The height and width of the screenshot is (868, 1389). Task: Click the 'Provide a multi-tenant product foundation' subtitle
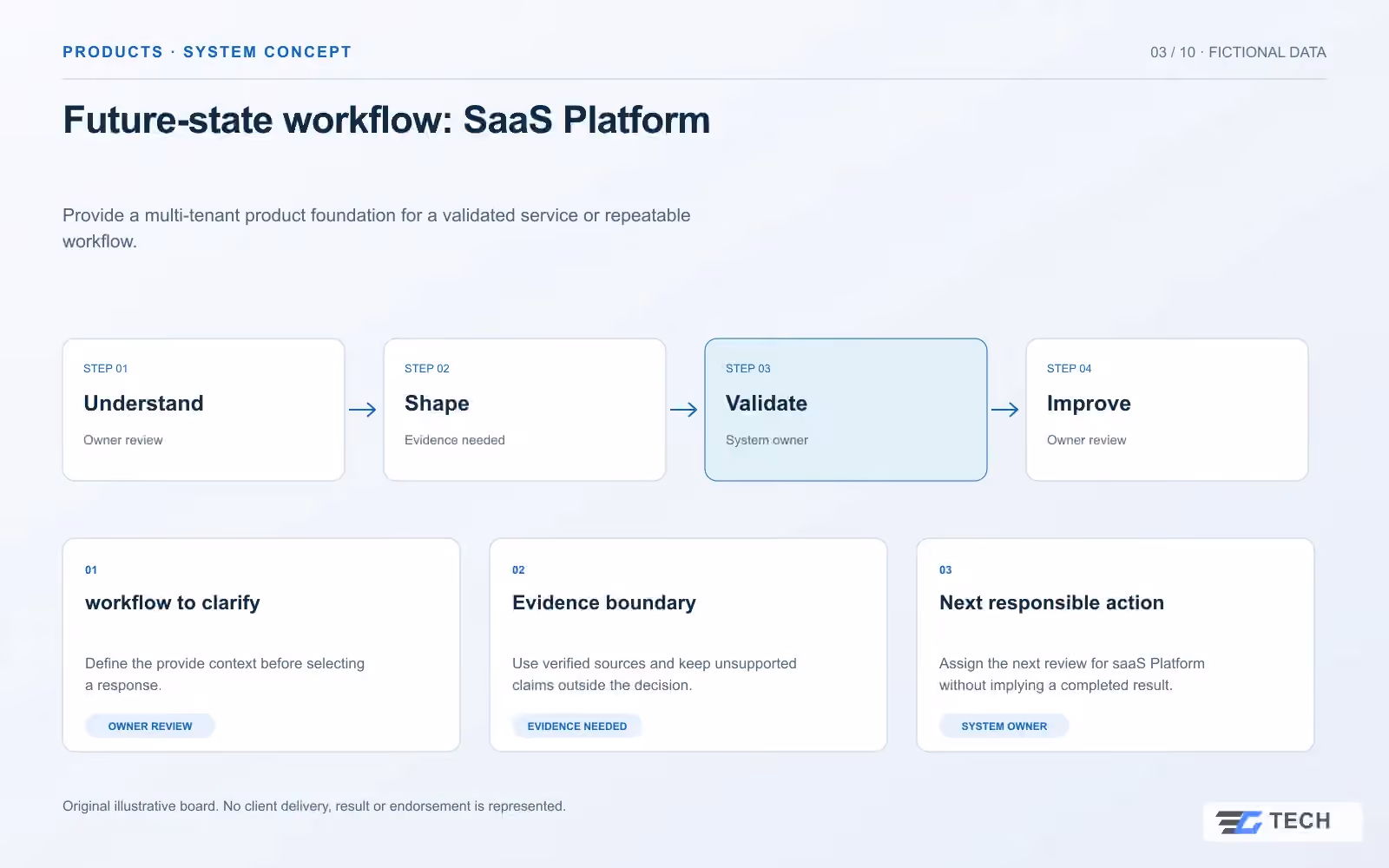click(x=377, y=228)
